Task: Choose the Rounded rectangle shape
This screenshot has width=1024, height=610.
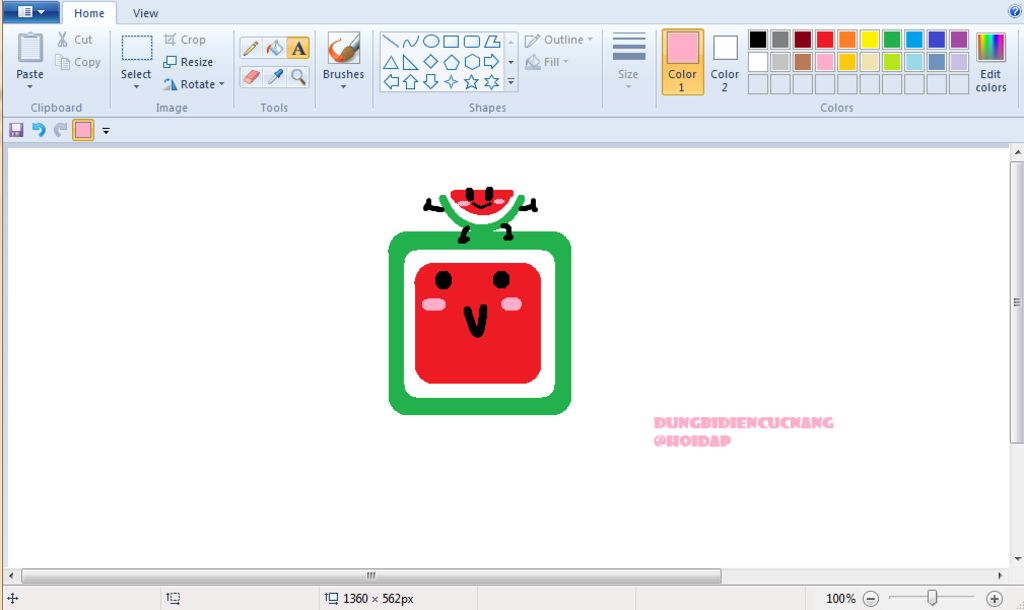Action: (x=472, y=42)
